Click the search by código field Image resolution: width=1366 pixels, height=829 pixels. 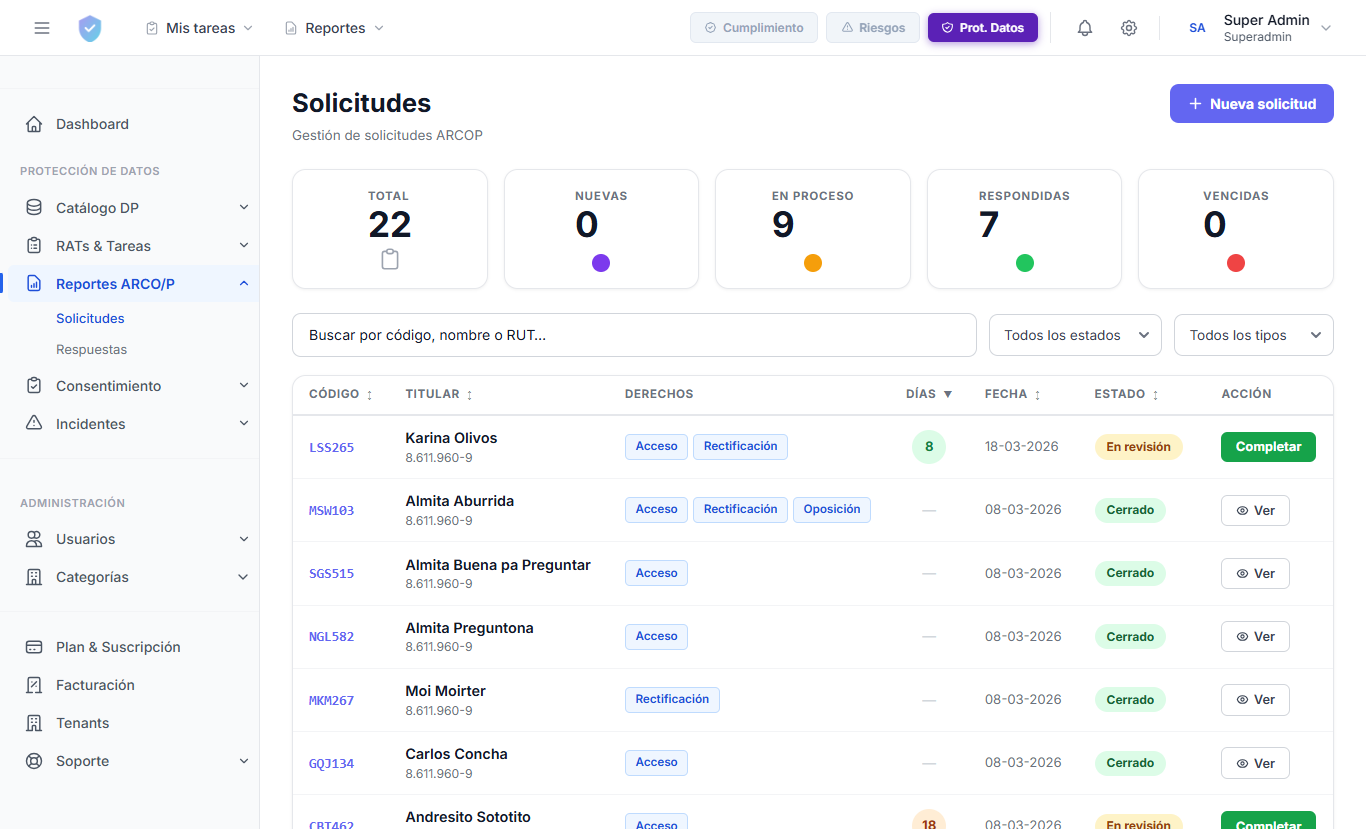634,335
